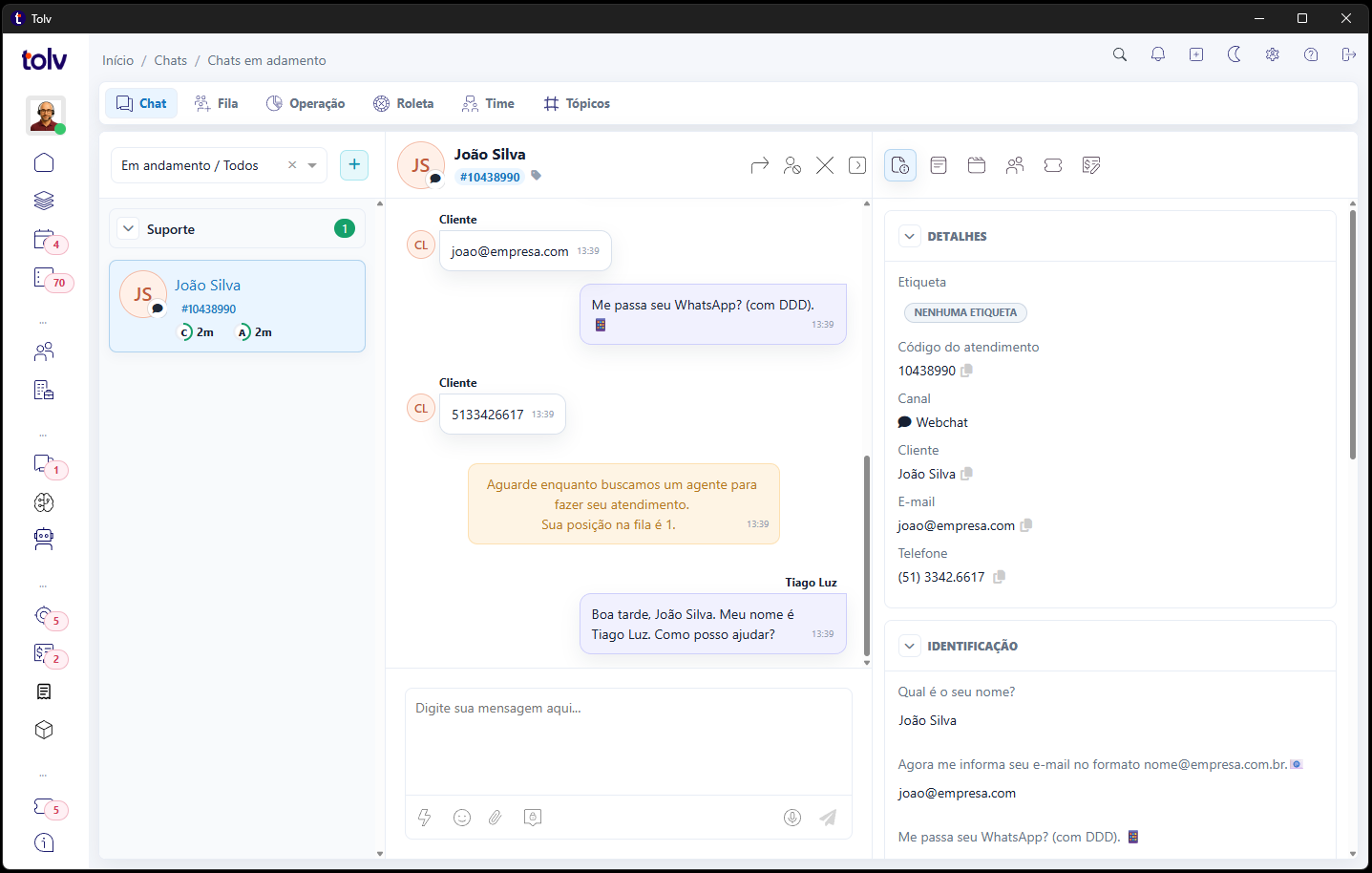
Task: Click the chat messages scrollbar
Action: point(867,554)
